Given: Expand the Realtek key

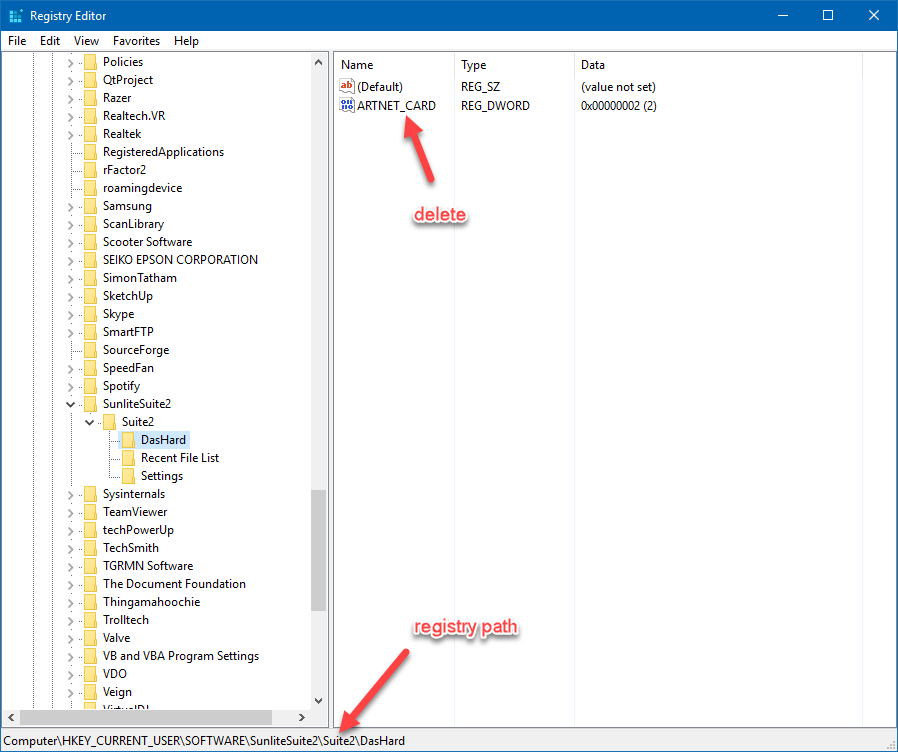Looking at the screenshot, I should pos(70,135).
